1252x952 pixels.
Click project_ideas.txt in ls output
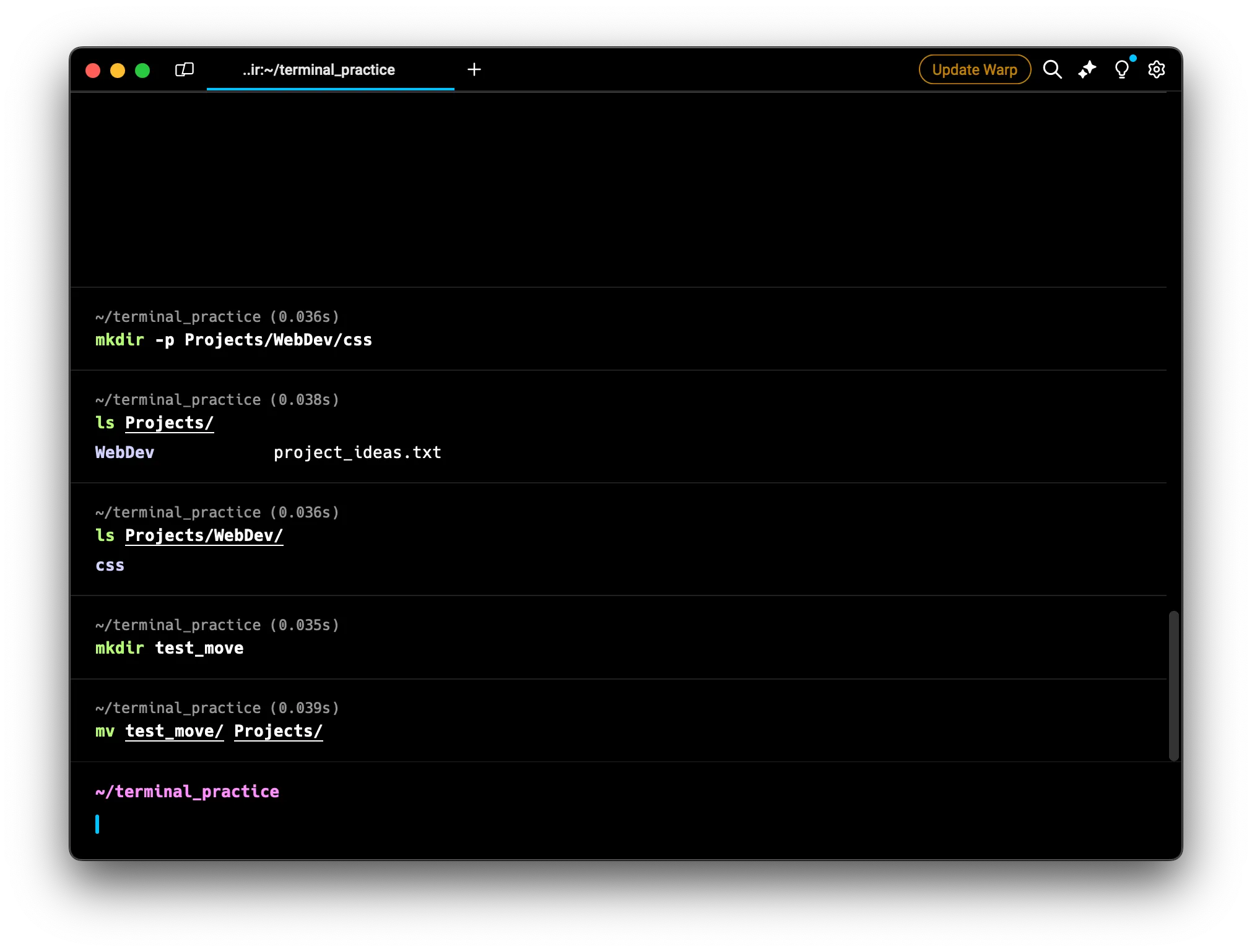[x=357, y=452]
